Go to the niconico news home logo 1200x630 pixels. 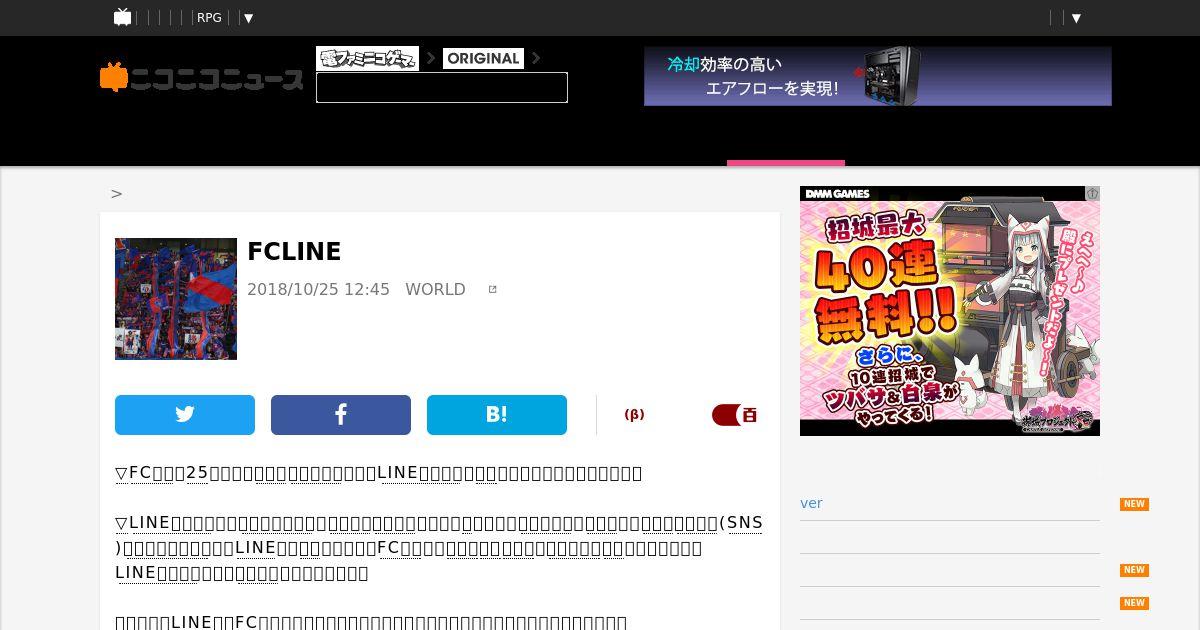[x=202, y=78]
